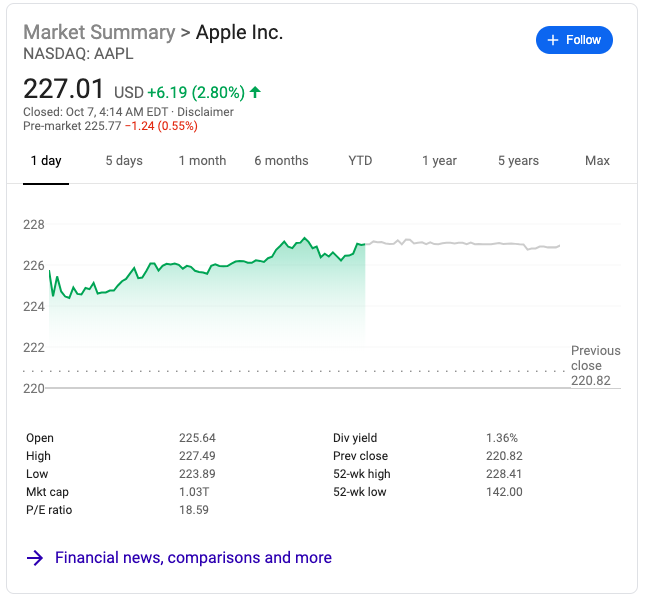Click the gray pre-market chart line
The image size is (646, 598).
point(460,243)
